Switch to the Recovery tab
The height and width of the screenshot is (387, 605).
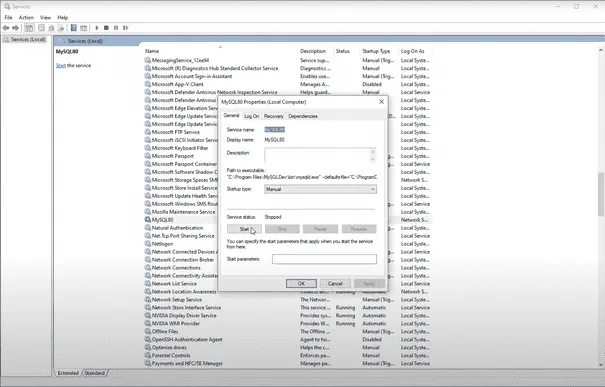coord(274,116)
